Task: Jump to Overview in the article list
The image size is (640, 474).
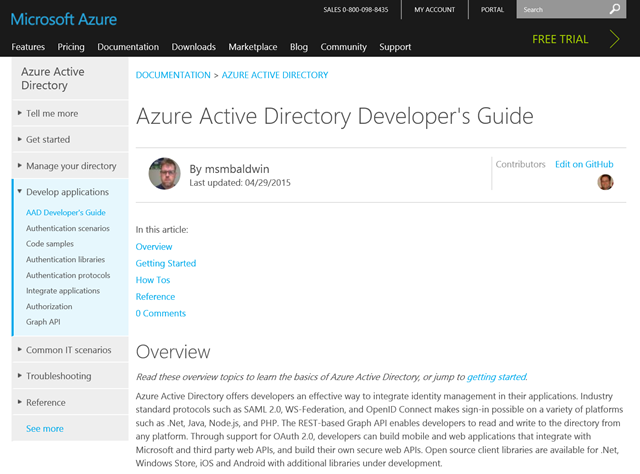Action: tap(154, 247)
